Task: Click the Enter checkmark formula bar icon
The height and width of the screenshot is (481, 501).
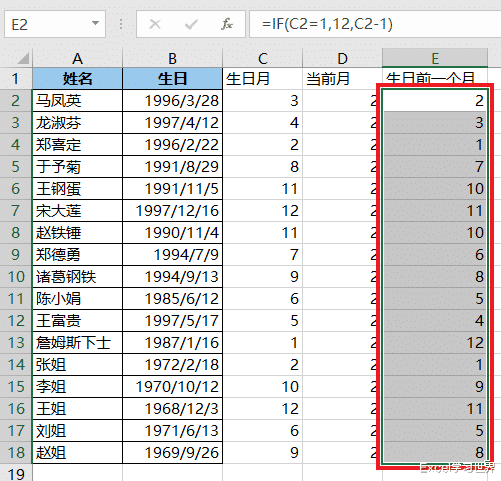Action: coord(191,24)
